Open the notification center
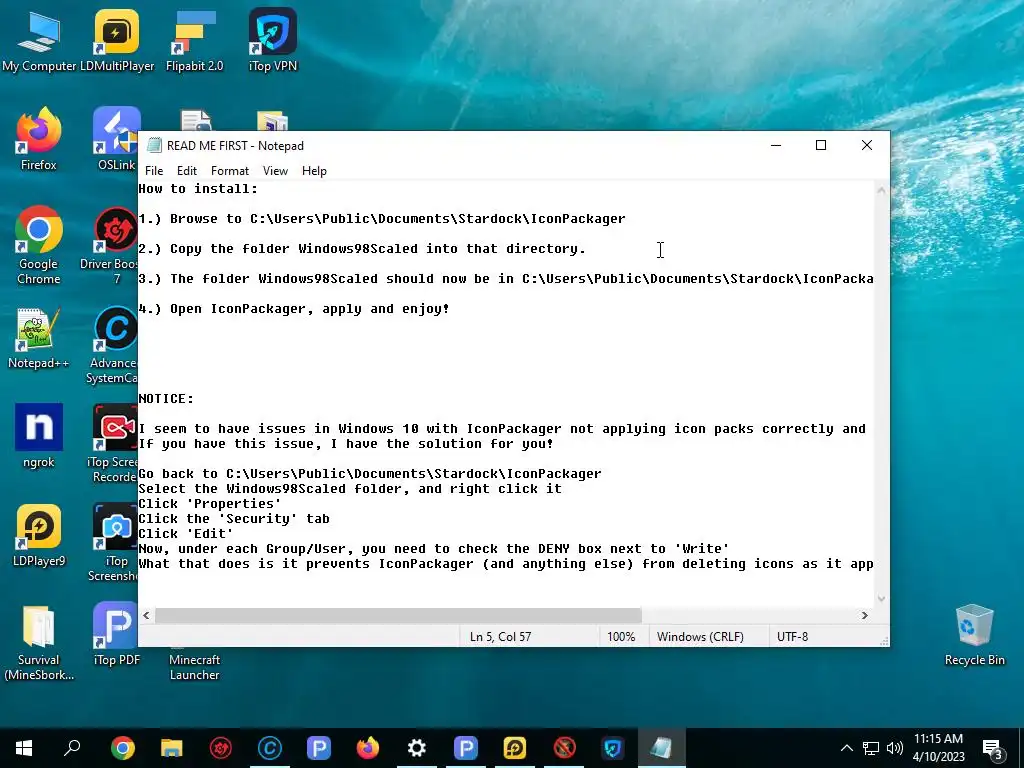 [x=993, y=750]
